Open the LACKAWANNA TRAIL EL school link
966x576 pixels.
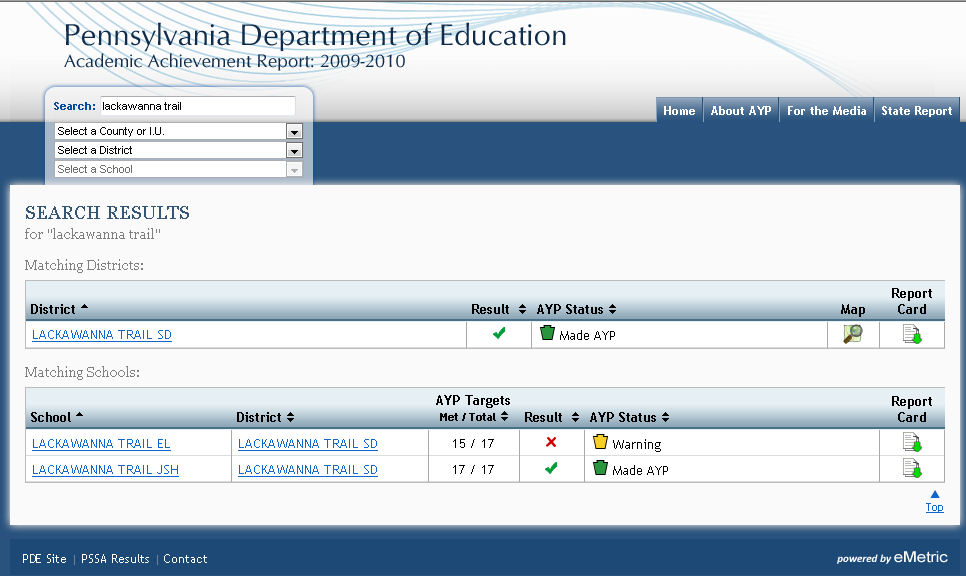click(x=101, y=444)
